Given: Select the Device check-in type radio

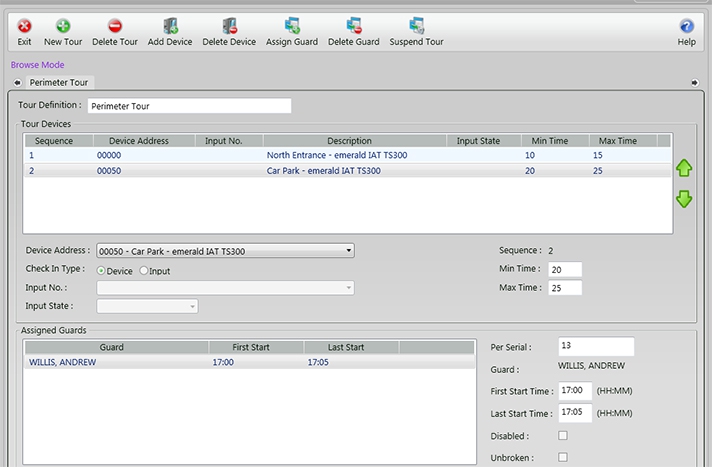Looking at the screenshot, I should point(101,271).
